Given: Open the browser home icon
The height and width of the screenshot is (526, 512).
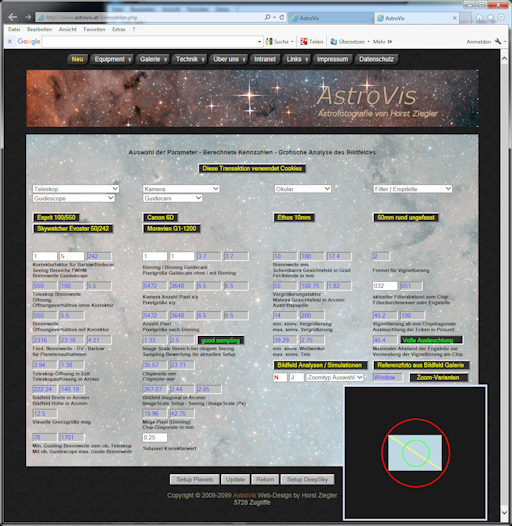Looking at the screenshot, I should tap(479, 17).
